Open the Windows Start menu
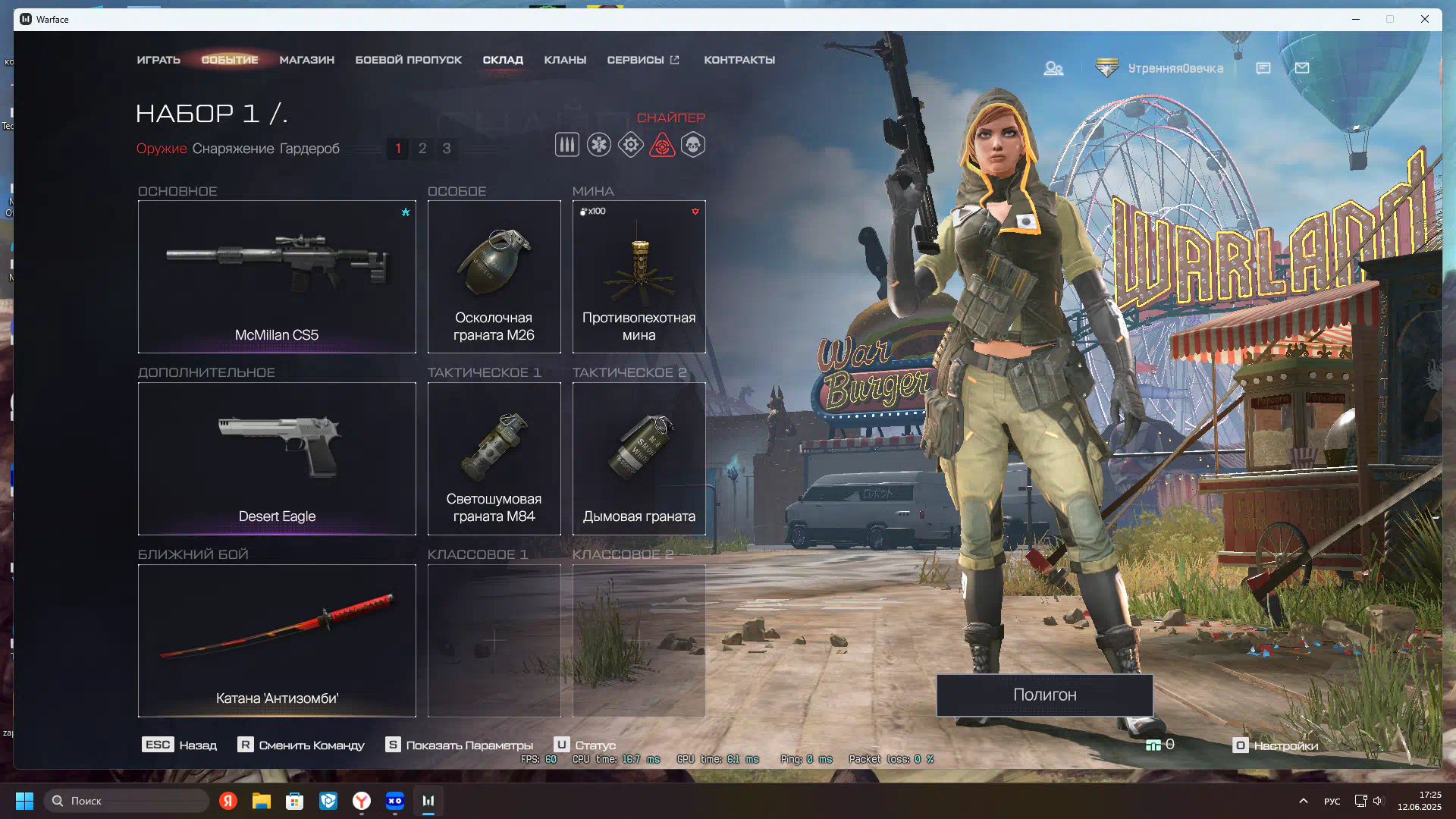1456x819 pixels. point(24,801)
